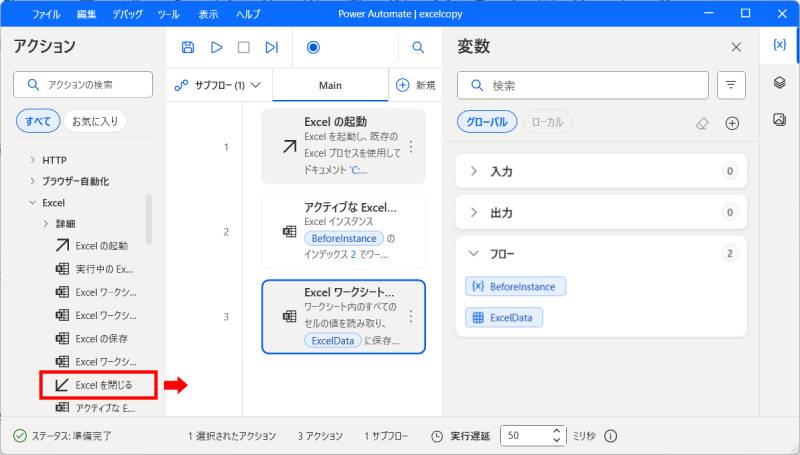Click info icon beside ミリ秒
The width and height of the screenshot is (800, 455).
point(611,436)
